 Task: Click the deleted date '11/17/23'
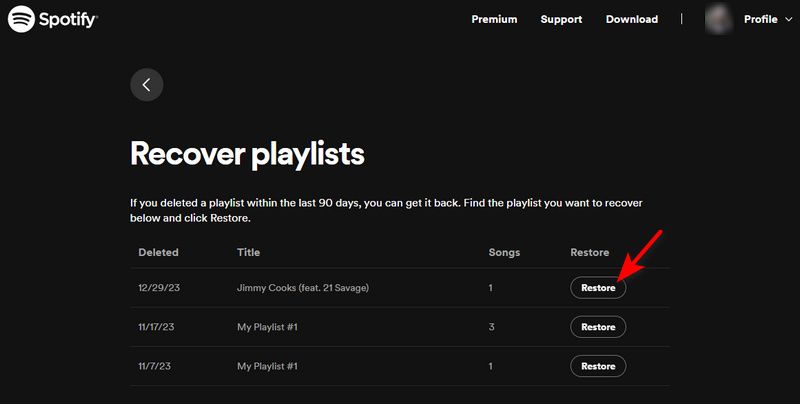click(156, 327)
